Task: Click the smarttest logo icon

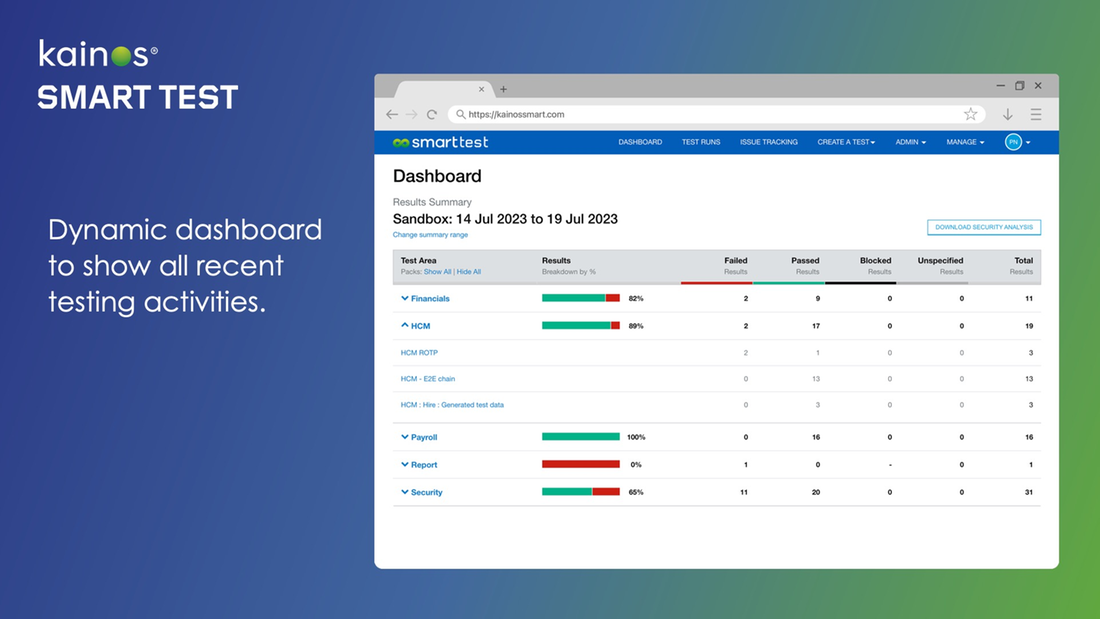Action: coord(400,142)
